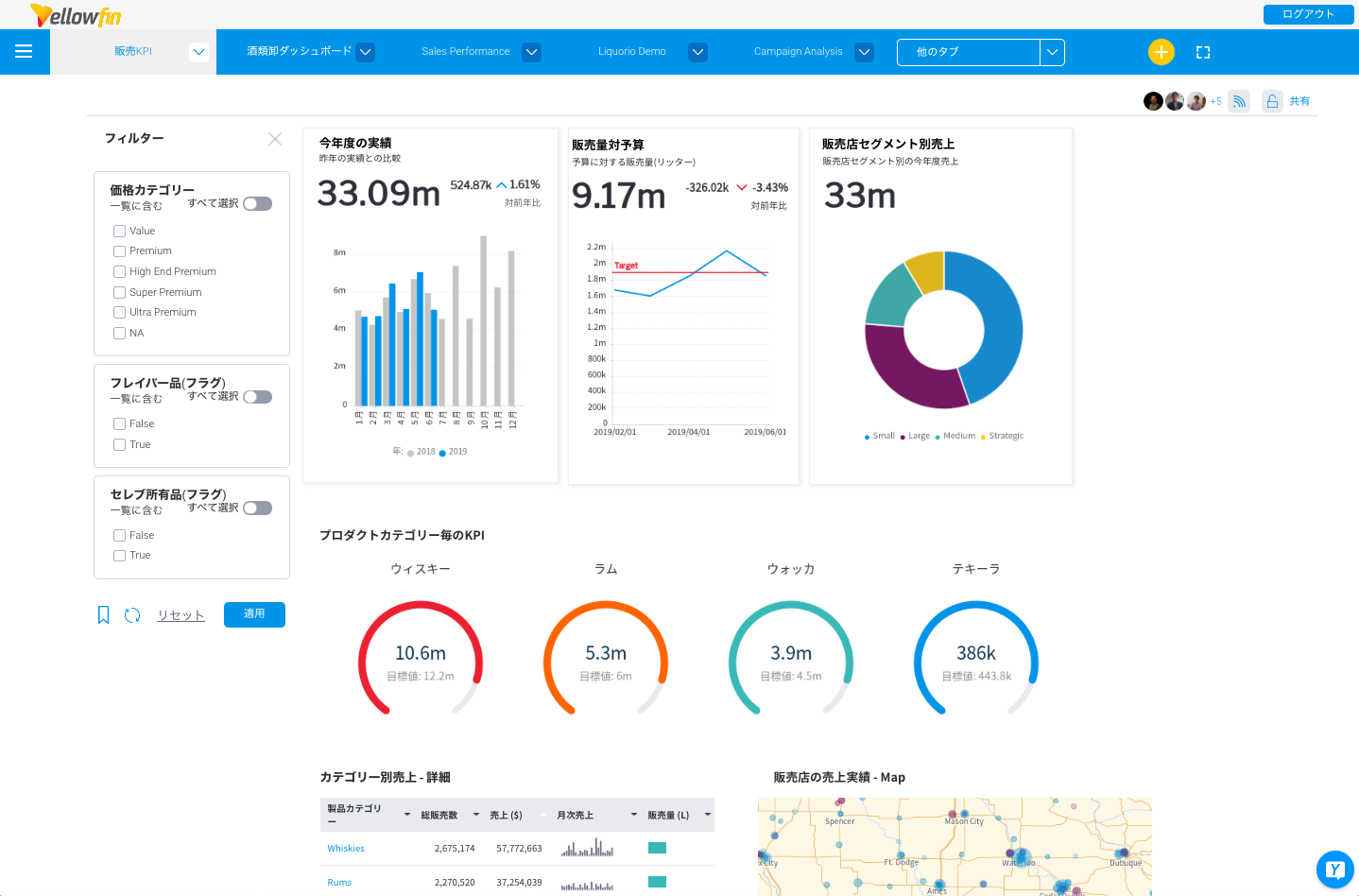Enter fullscreen mode icon
The width and height of the screenshot is (1359, 896).
click(x=1202, y=53)
